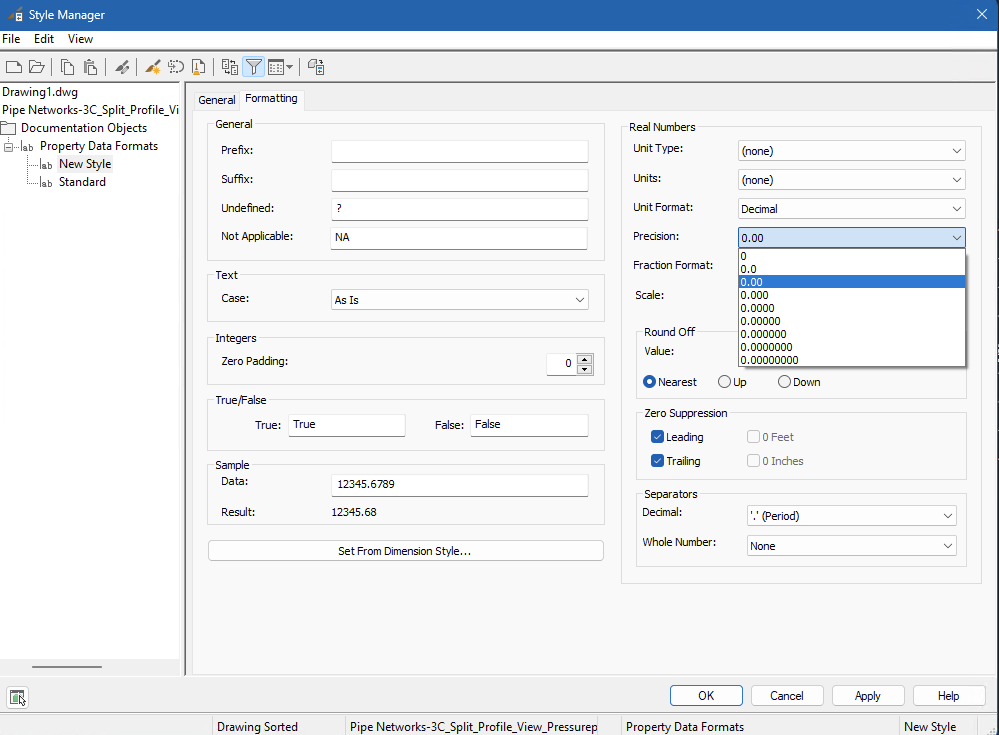Toggle the Filter Style Type funnel icon

click(254, 67)
